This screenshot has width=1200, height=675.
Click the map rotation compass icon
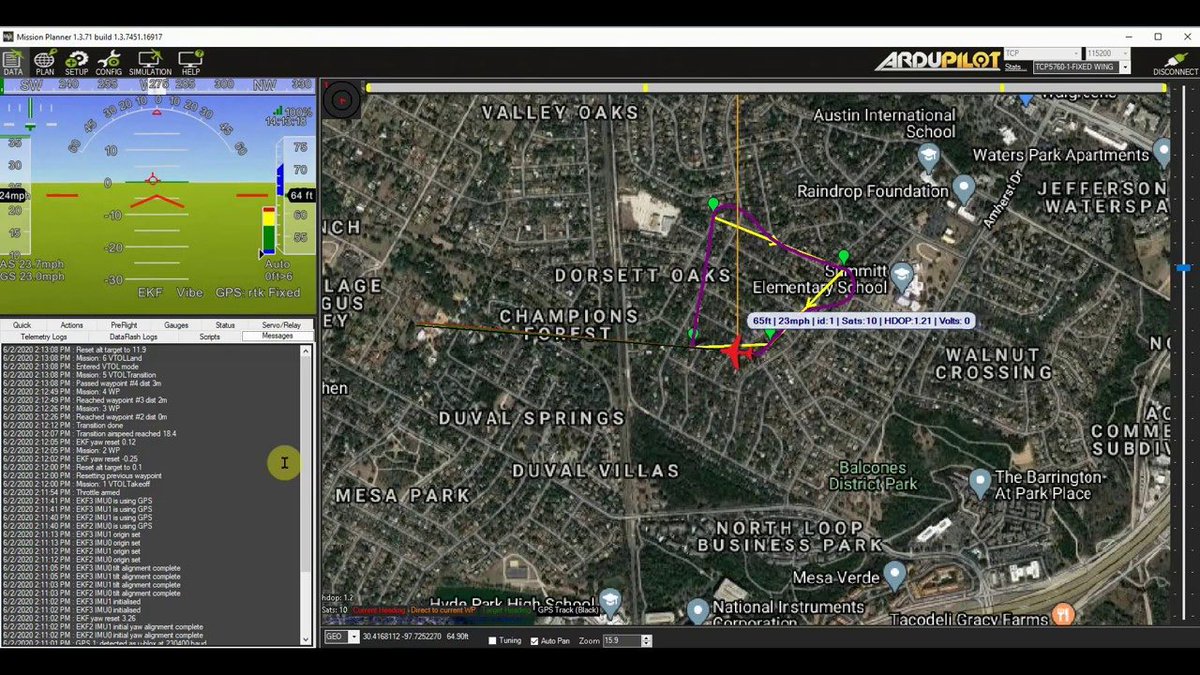pyautogui.click(x=342, y=100)
